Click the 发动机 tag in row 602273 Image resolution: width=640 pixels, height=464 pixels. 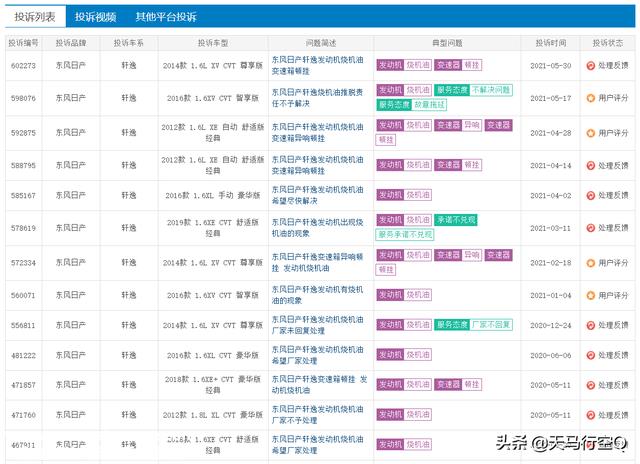click(x=390, y=65)
